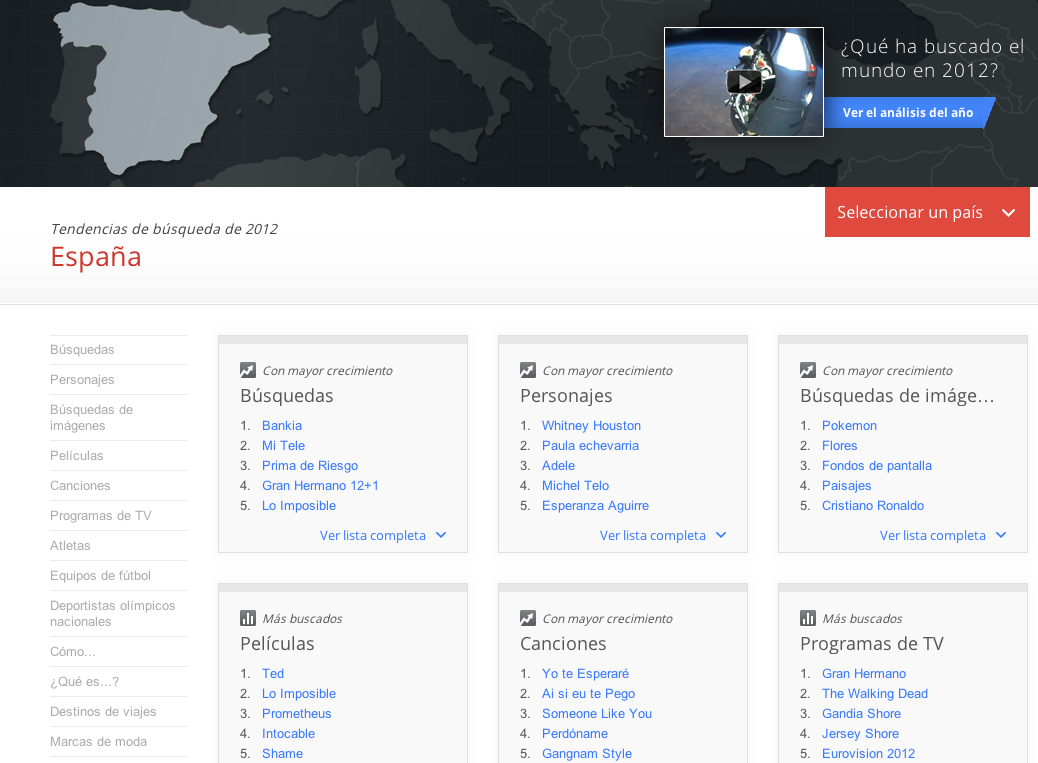Open The Walking Dead link
This screenshot has width=1038, height=763.
tap(875, 694)
